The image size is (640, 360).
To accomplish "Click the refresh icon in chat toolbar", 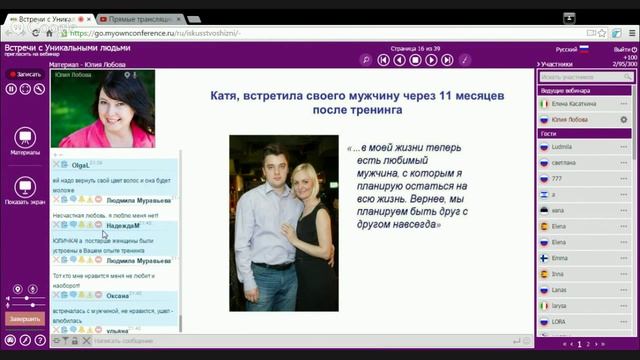I will (x=56, y=340).
